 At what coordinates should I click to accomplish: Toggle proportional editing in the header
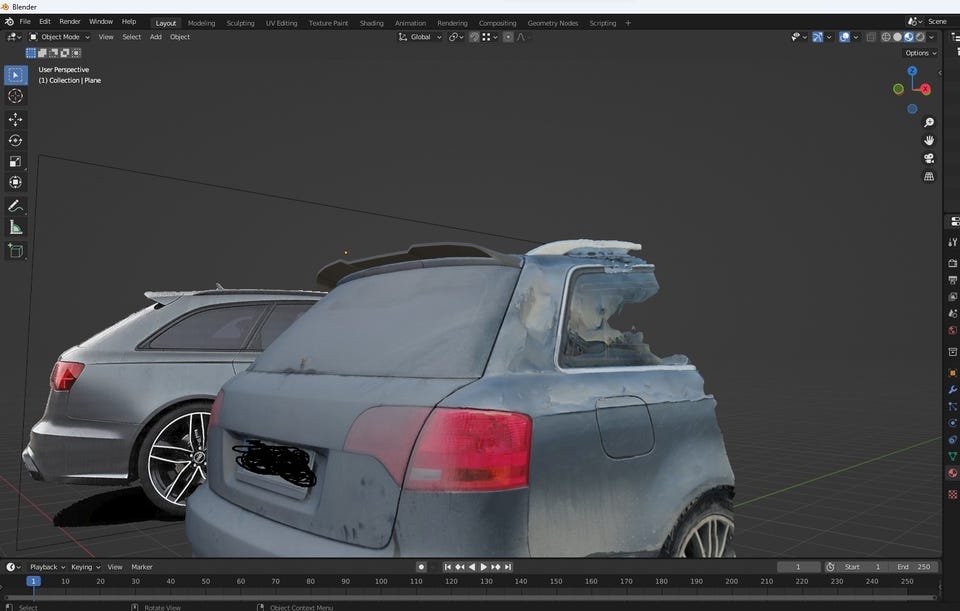point(508,37)
